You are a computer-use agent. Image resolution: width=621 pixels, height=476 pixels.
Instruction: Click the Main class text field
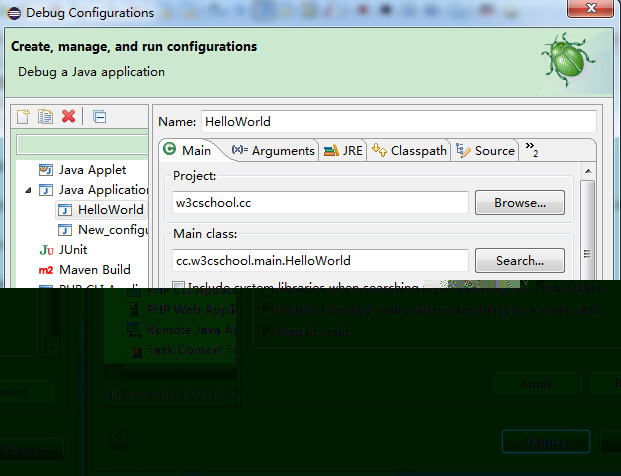[320, 261]
